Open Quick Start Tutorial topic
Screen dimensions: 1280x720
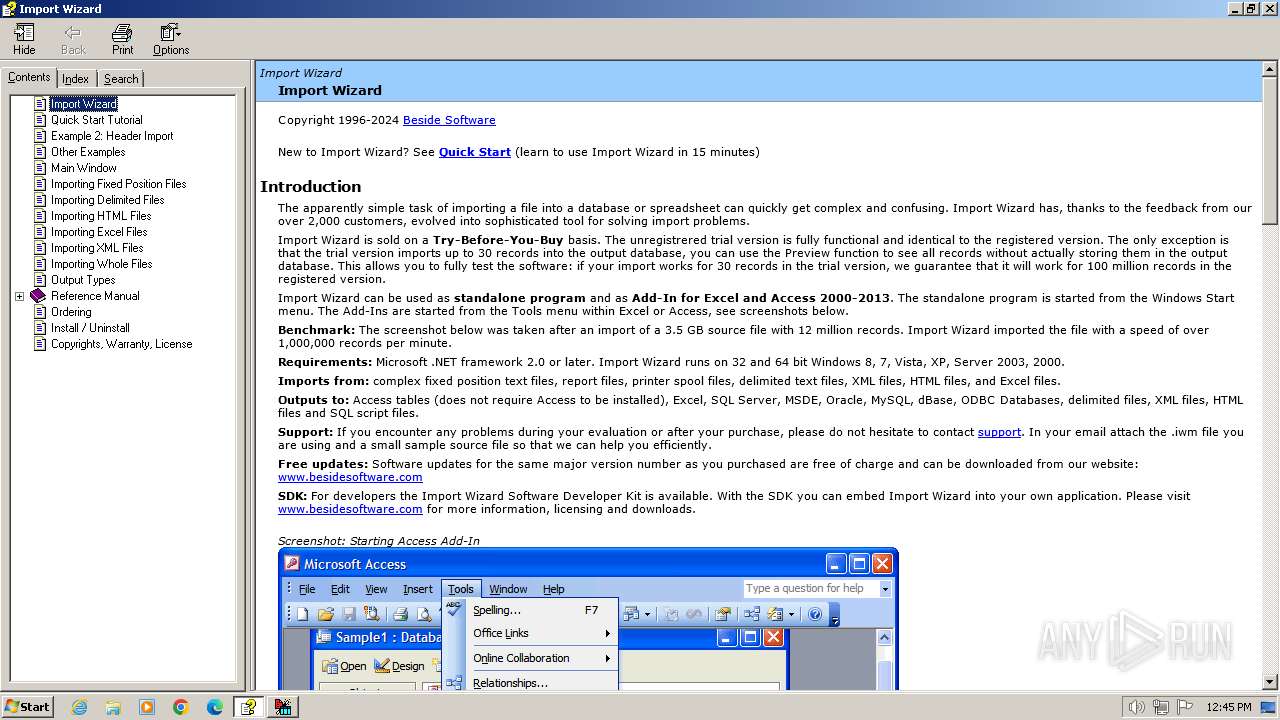pyautogui.click(x=97, y=120)
